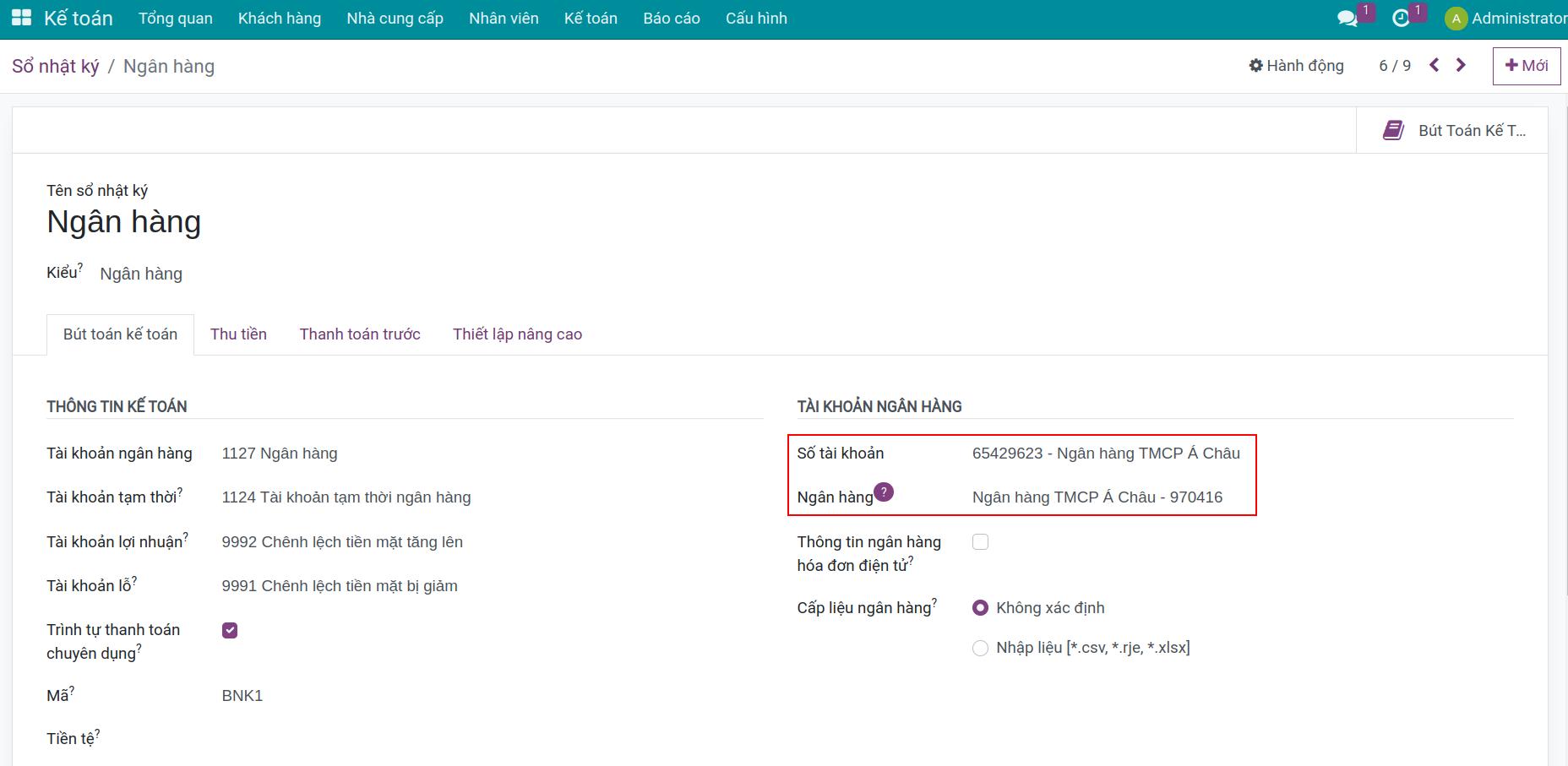Open the Nhà cung cấp menu
Viewport: 1568px width, 766px height.
pos(395,19)
